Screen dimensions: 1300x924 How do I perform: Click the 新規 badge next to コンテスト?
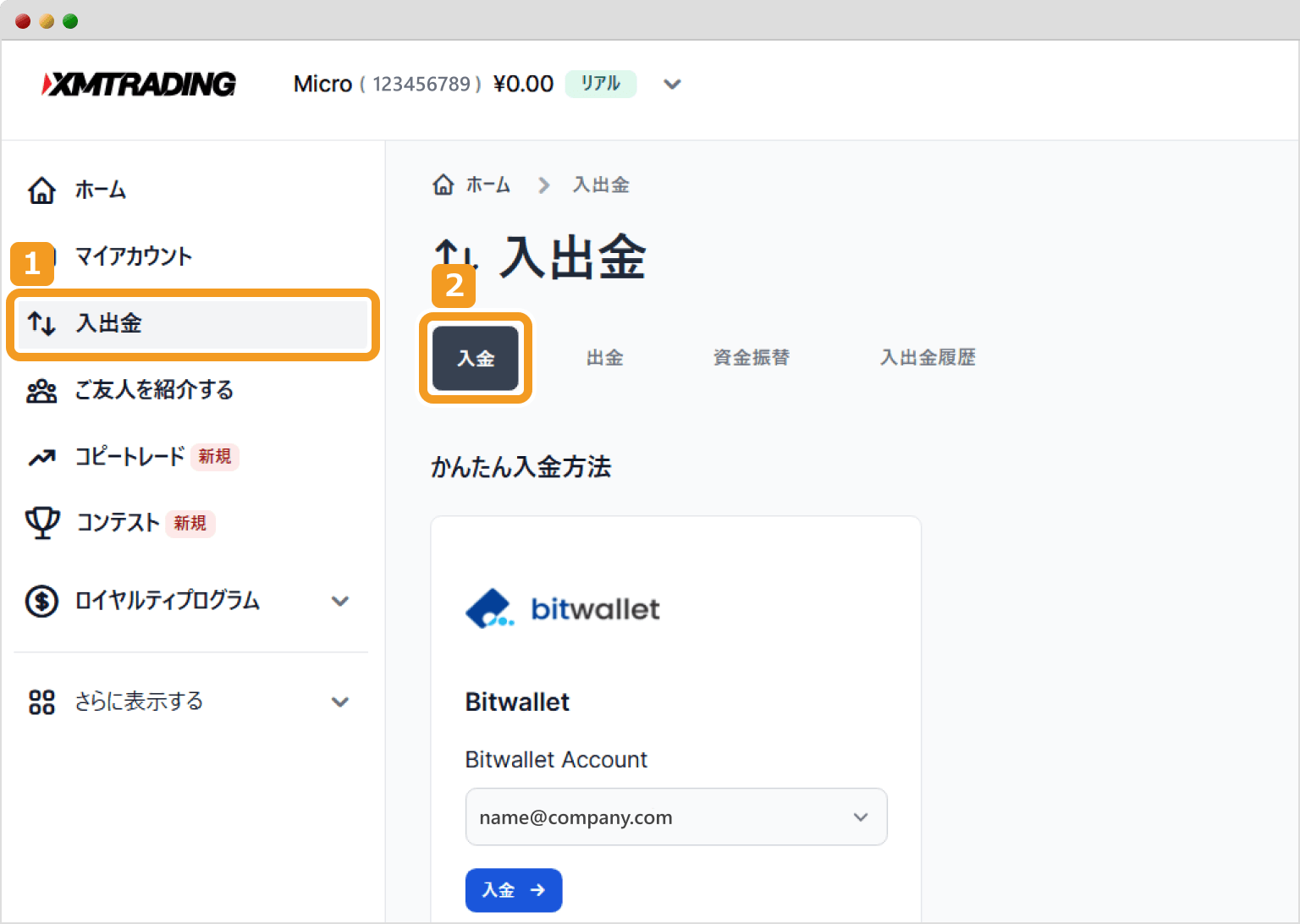(x=190, y=524)
